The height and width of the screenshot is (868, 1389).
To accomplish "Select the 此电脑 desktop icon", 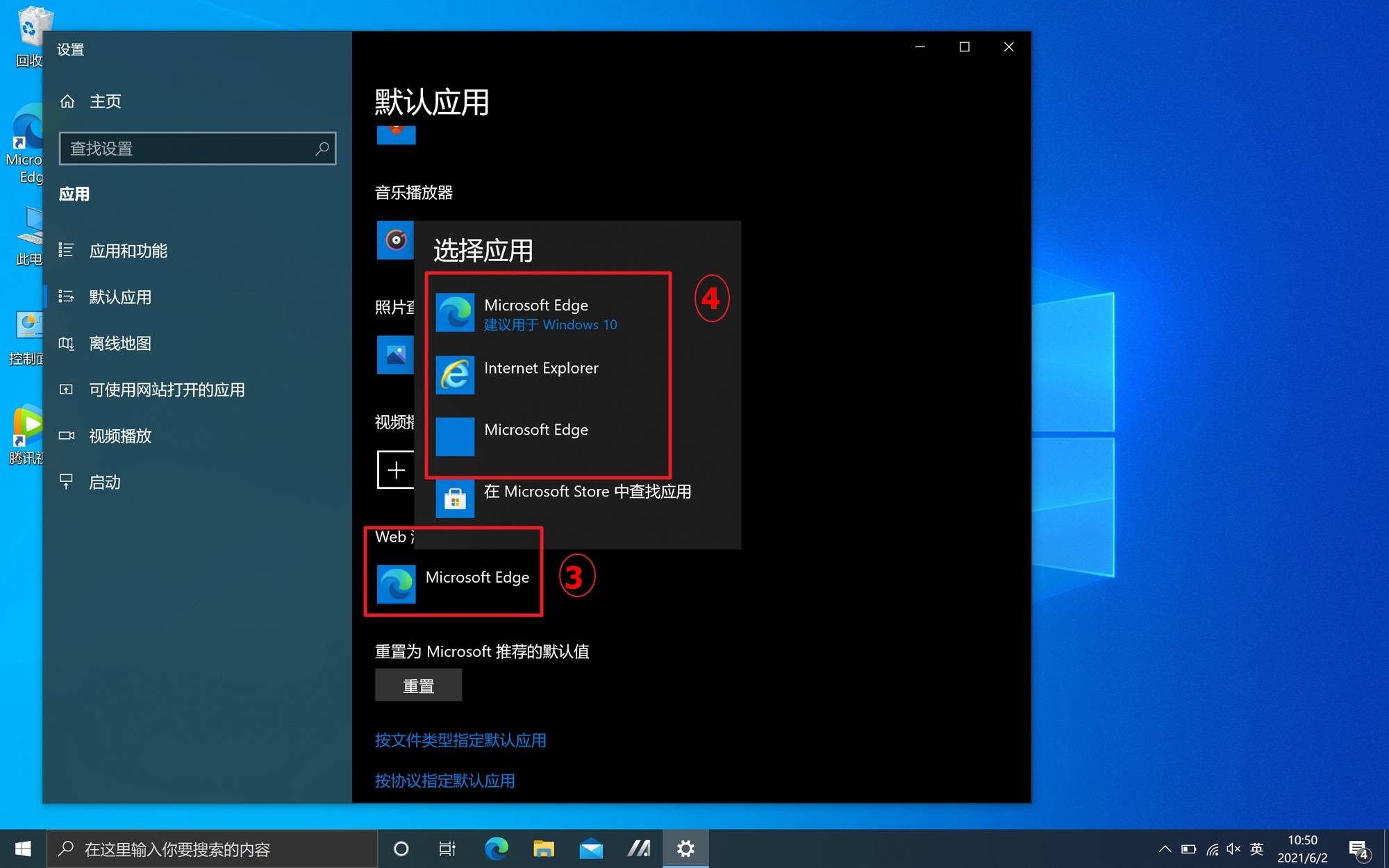I will pos(28,237).
